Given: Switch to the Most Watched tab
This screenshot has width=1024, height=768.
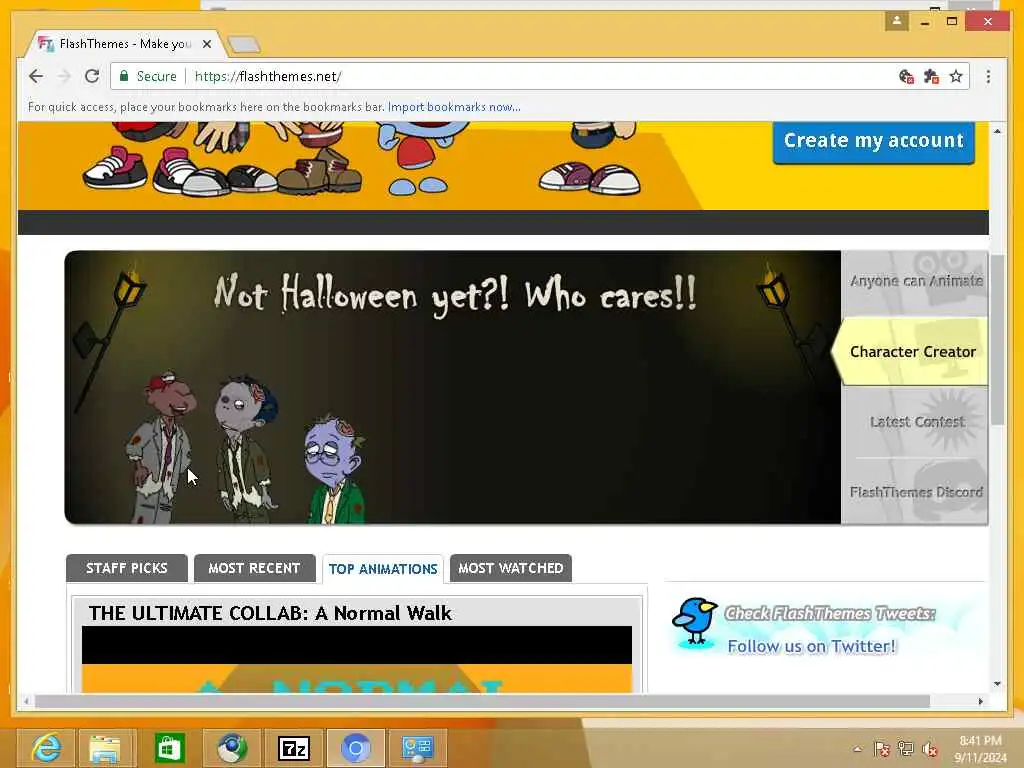Looking at the screenshot, I should 511,568.
